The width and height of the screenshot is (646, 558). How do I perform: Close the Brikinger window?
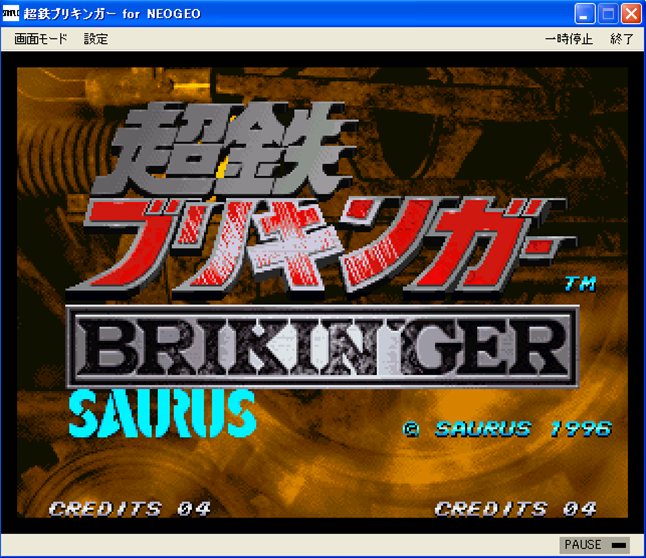pos(631,14)
